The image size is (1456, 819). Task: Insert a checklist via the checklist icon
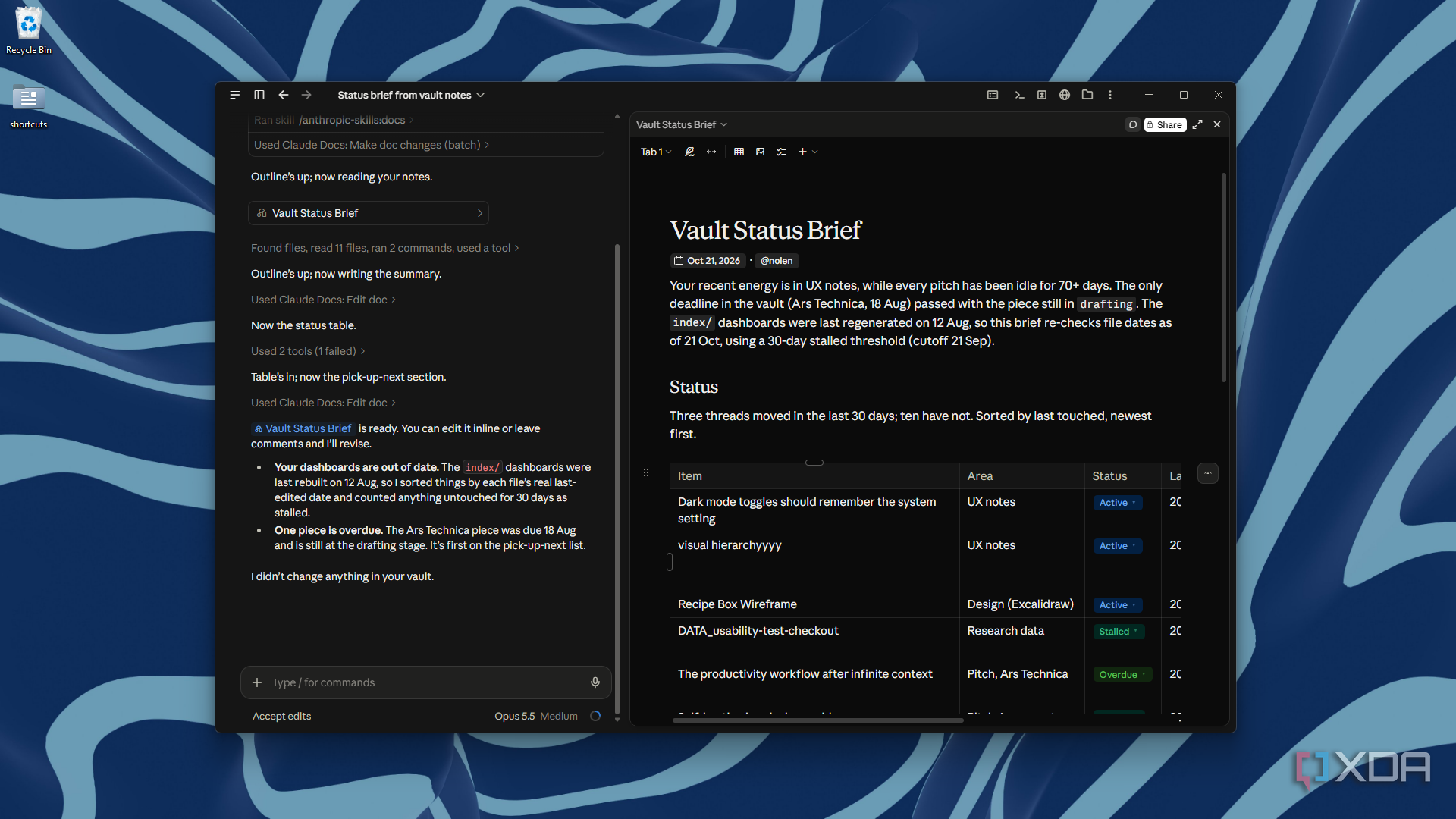[782, 152]
